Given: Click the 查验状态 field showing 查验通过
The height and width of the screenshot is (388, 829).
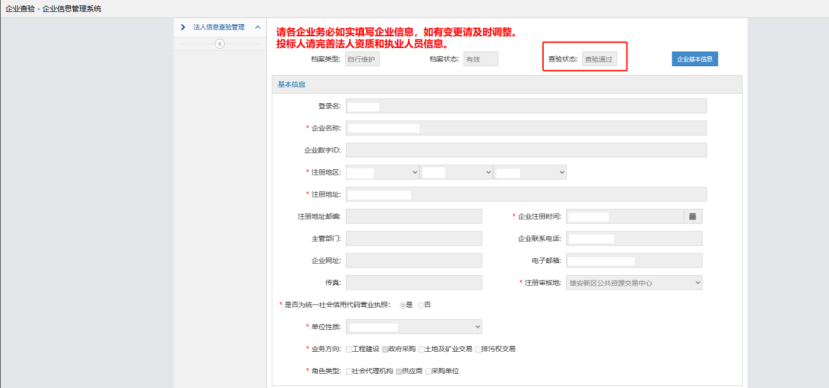Looking at the screenshot, I should pyautogui.click(x=599, y=59).
